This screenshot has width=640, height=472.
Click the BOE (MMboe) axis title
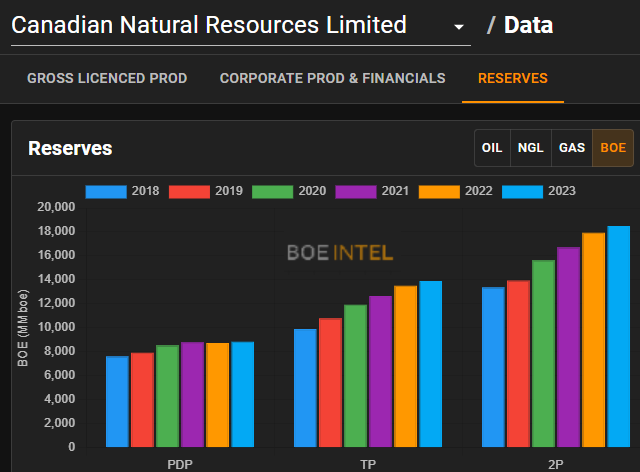click(23, 328)
